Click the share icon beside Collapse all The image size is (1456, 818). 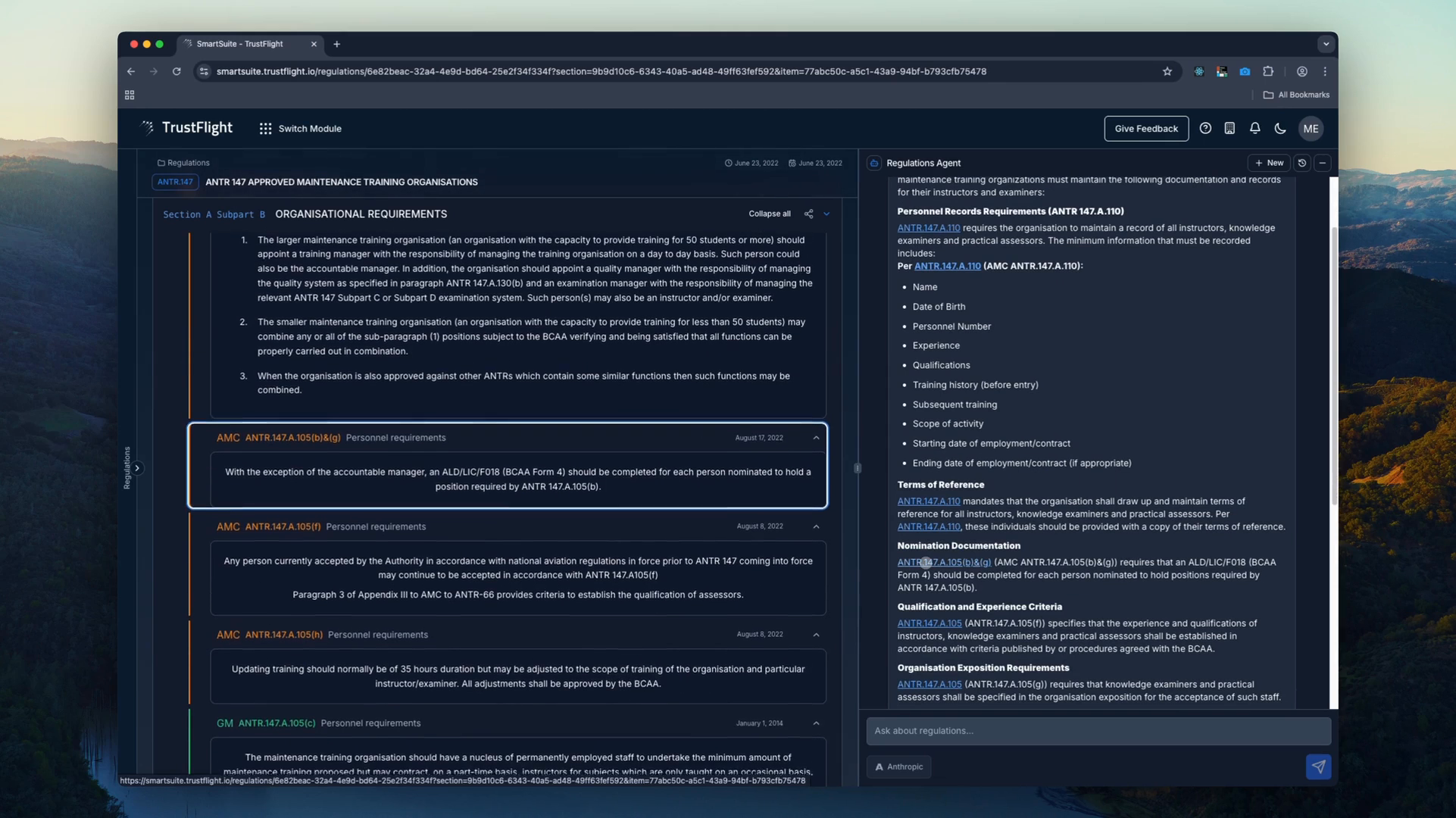point(808,214)
